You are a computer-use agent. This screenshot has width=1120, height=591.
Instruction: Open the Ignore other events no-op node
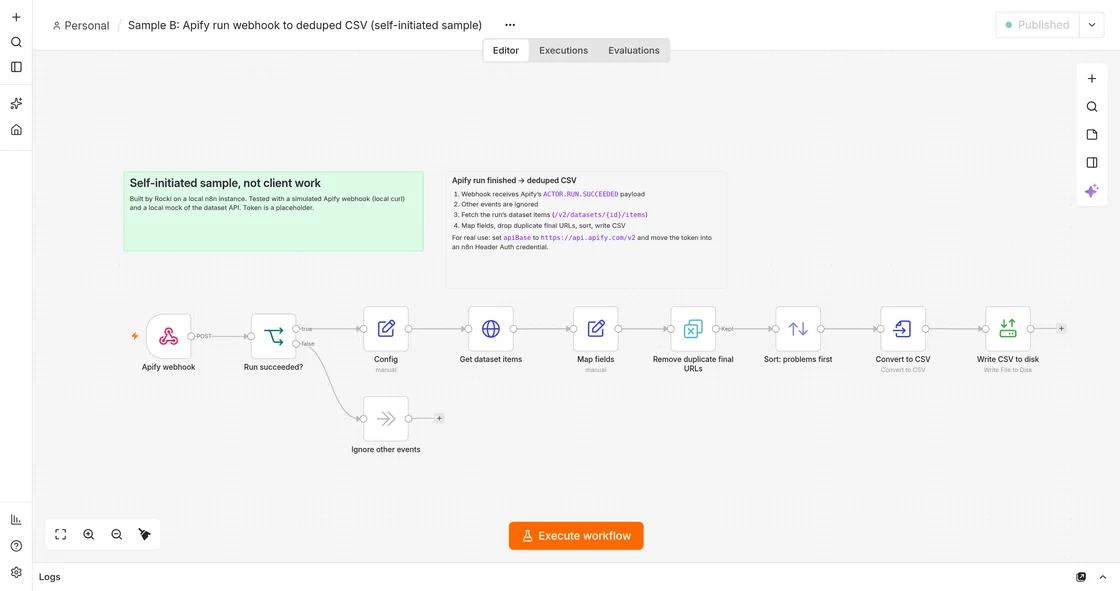[x=386, y=419]
